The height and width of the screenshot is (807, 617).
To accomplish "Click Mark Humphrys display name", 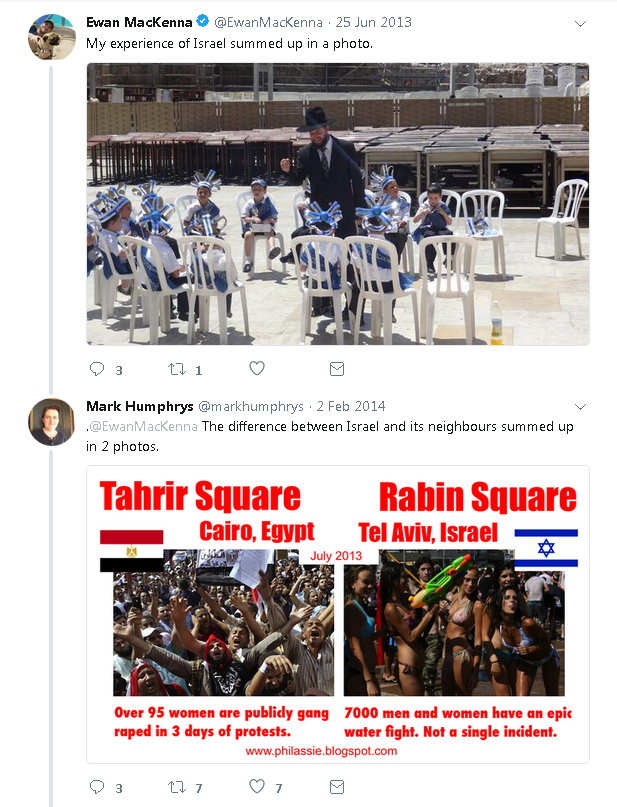I will tap(139, 406).
